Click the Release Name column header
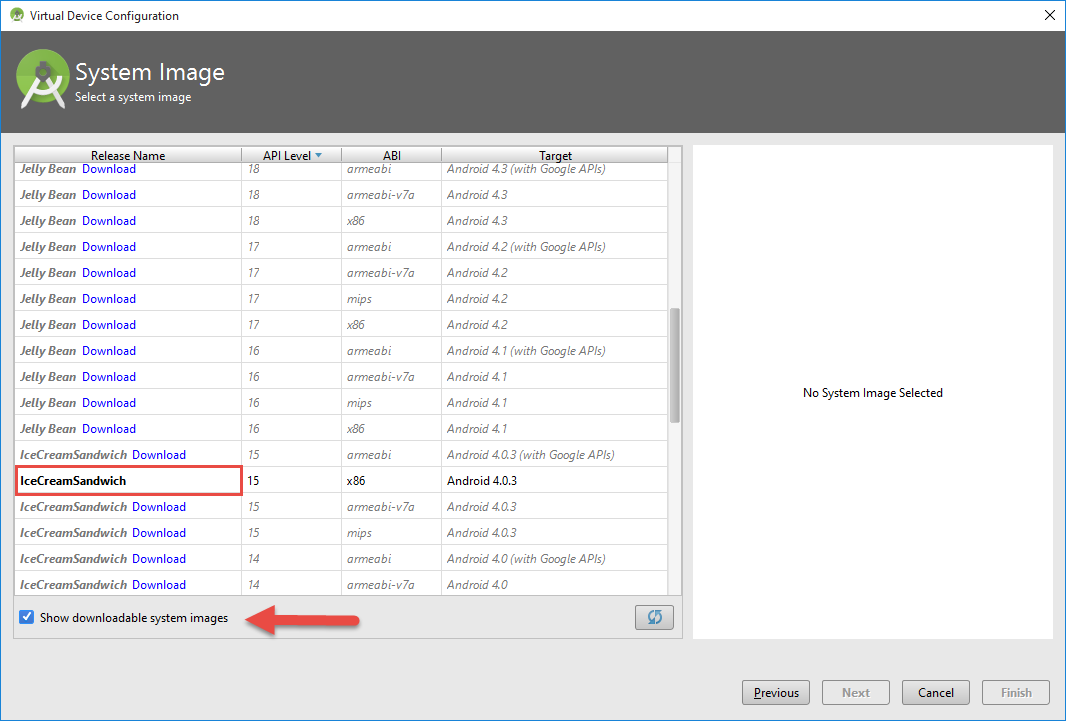The image size is (1066, 721). 128,155
